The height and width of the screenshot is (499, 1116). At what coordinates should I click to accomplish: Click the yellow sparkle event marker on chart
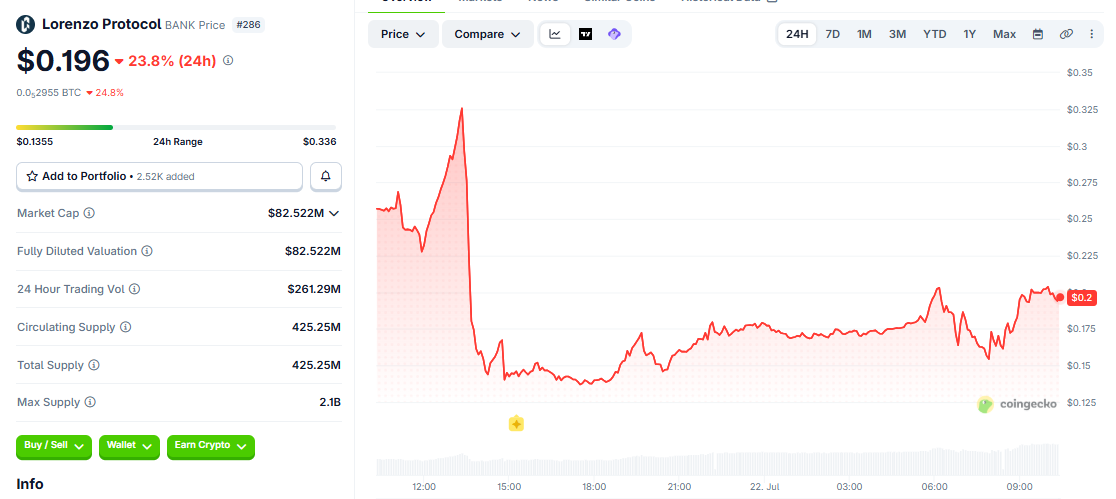click(x=516, y=424)
